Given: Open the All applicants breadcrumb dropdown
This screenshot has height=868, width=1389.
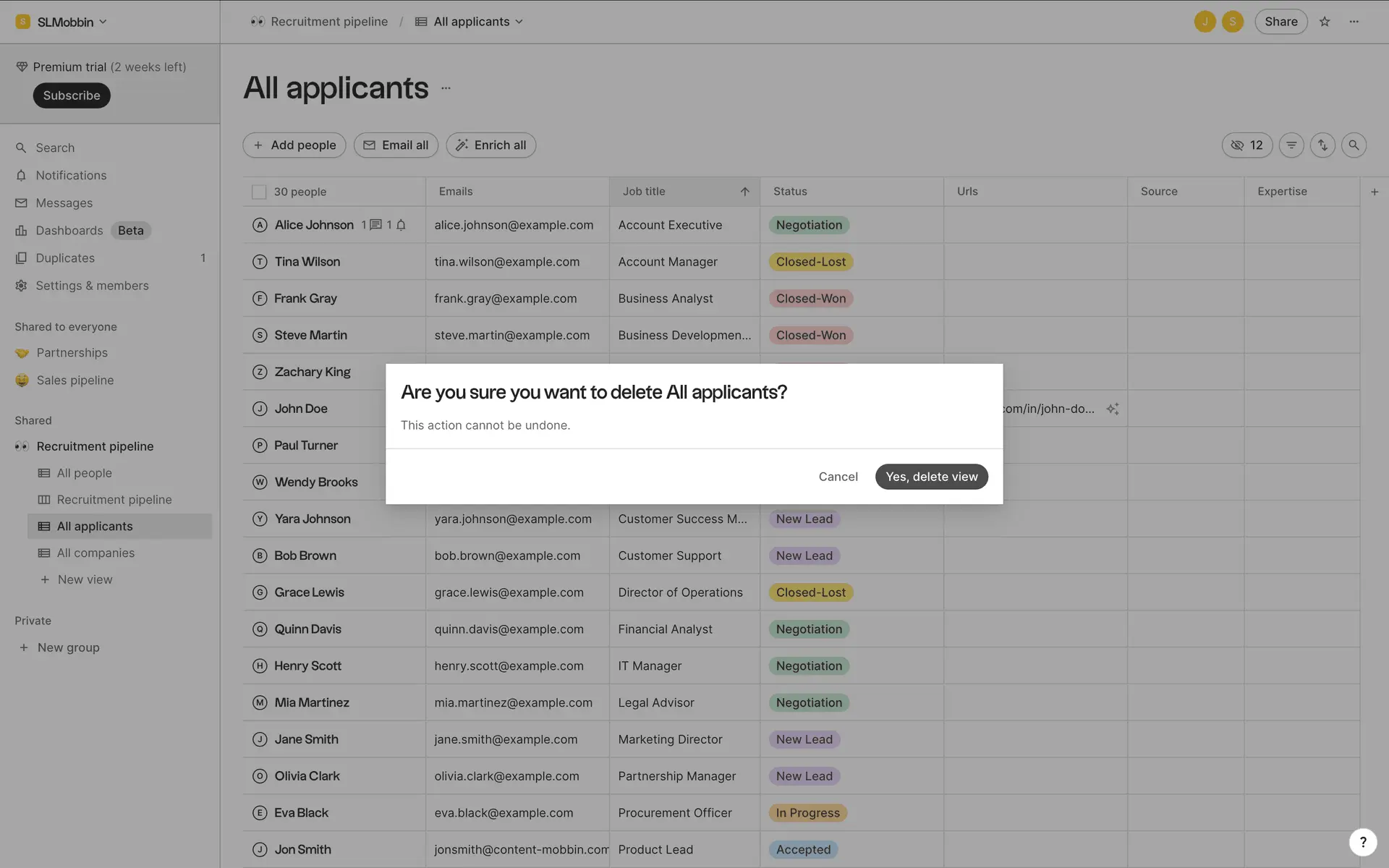Looking at the screenshot, I should click(470, 22).
